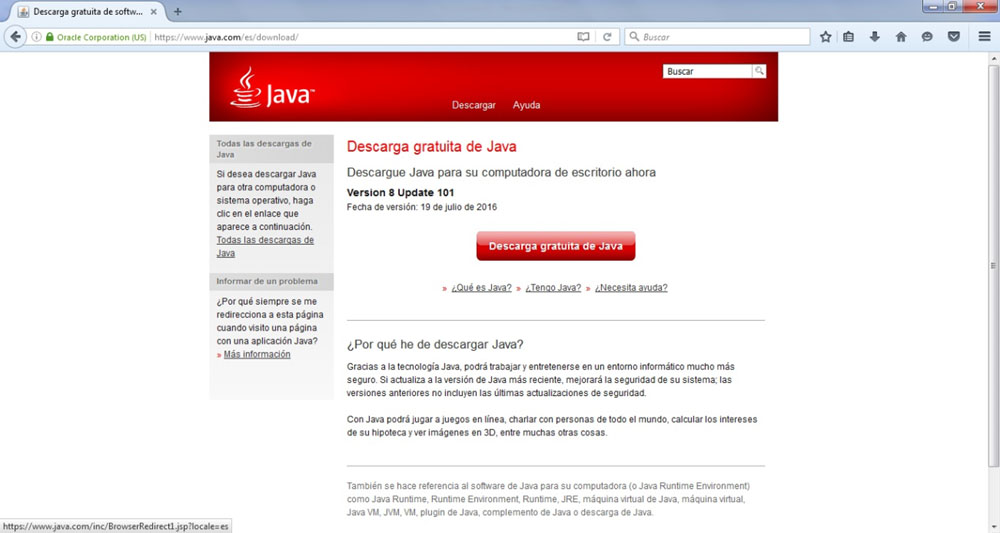Open the chat bubble toolbar icon

click(927, 37)
